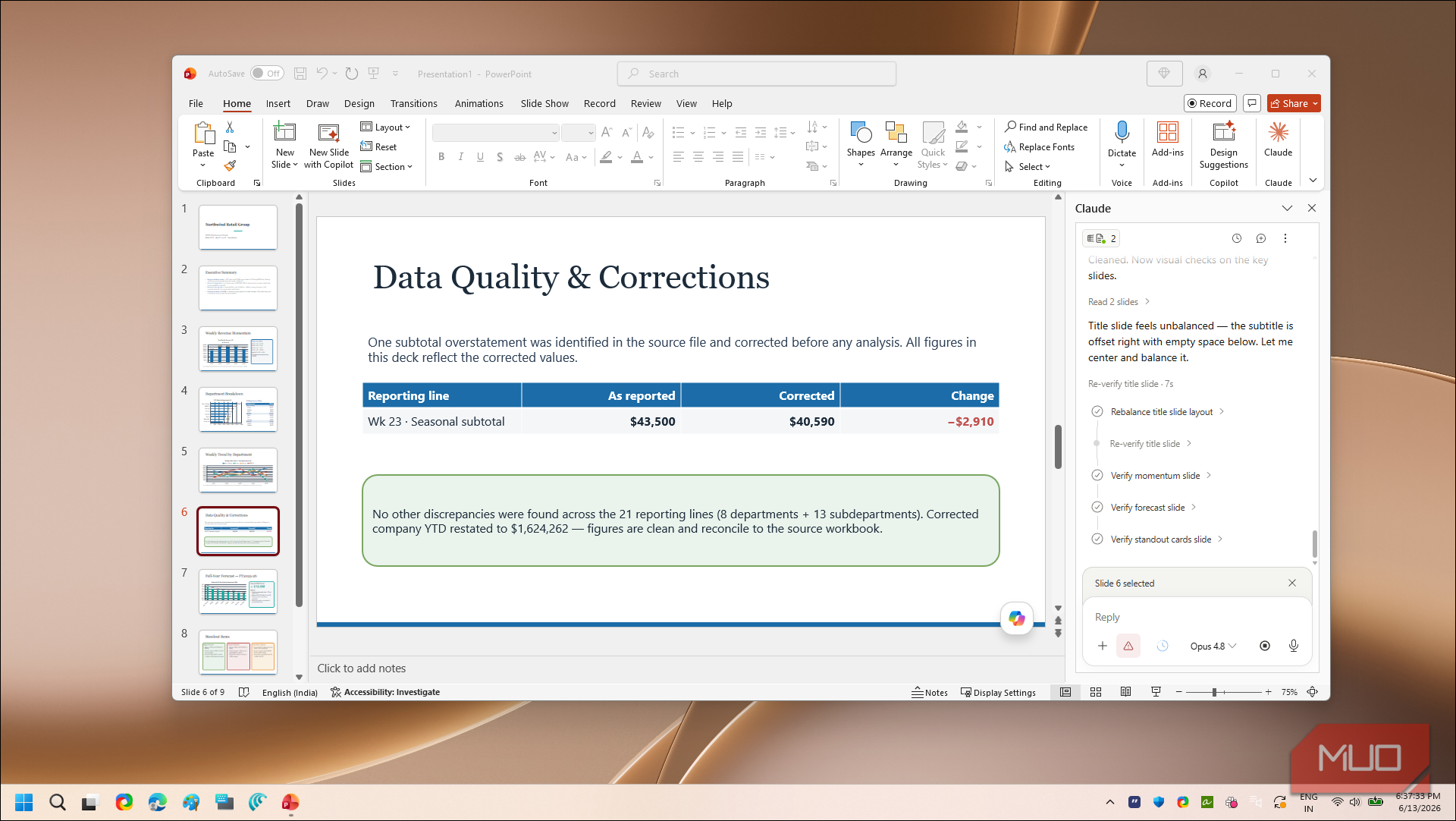The width and height of the screenshot is (1456, 821).
Task: Open the Slide Show ribbon tab
Action: click(544, 103)
